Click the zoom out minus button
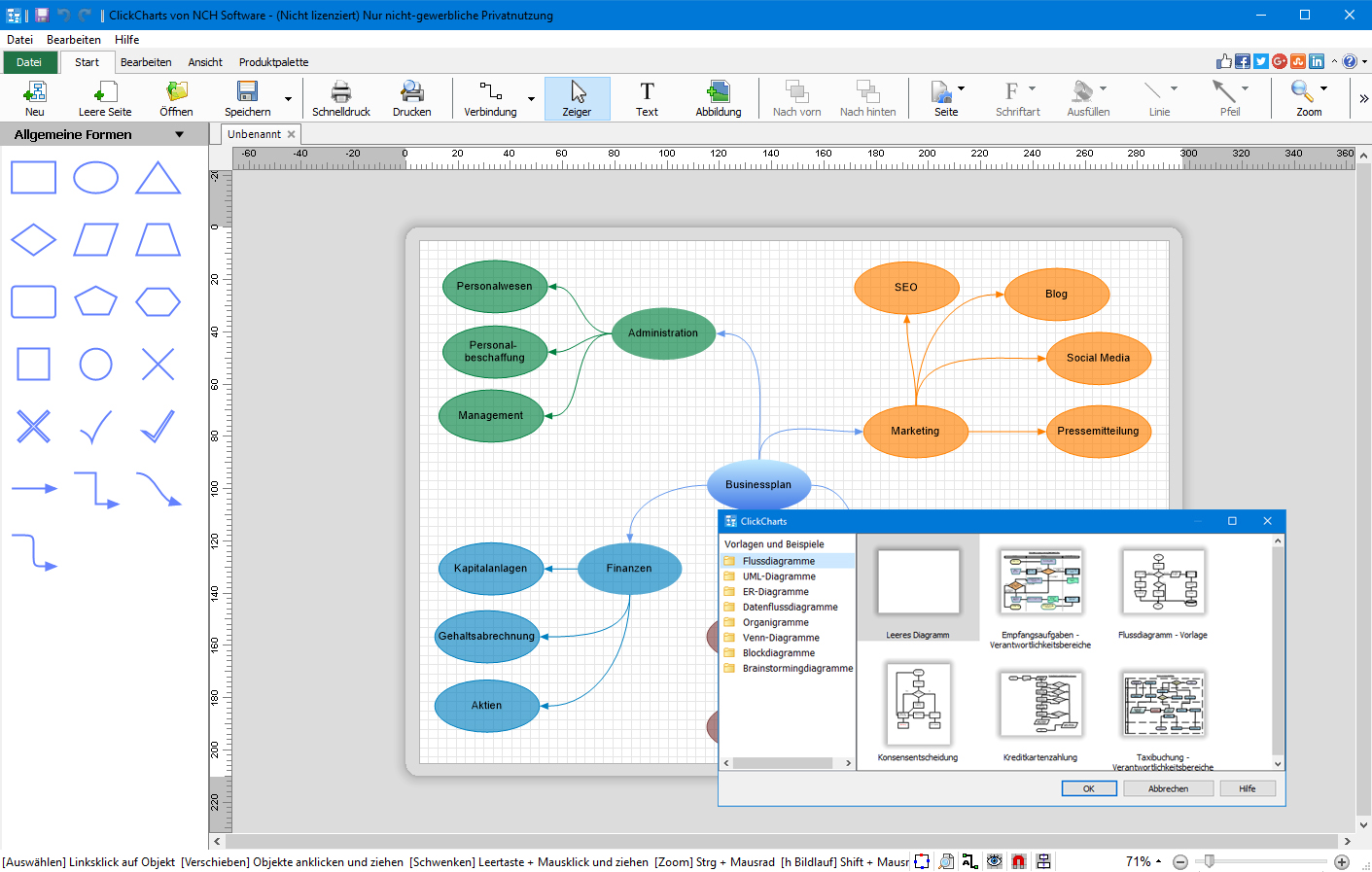 point(1180,861)
